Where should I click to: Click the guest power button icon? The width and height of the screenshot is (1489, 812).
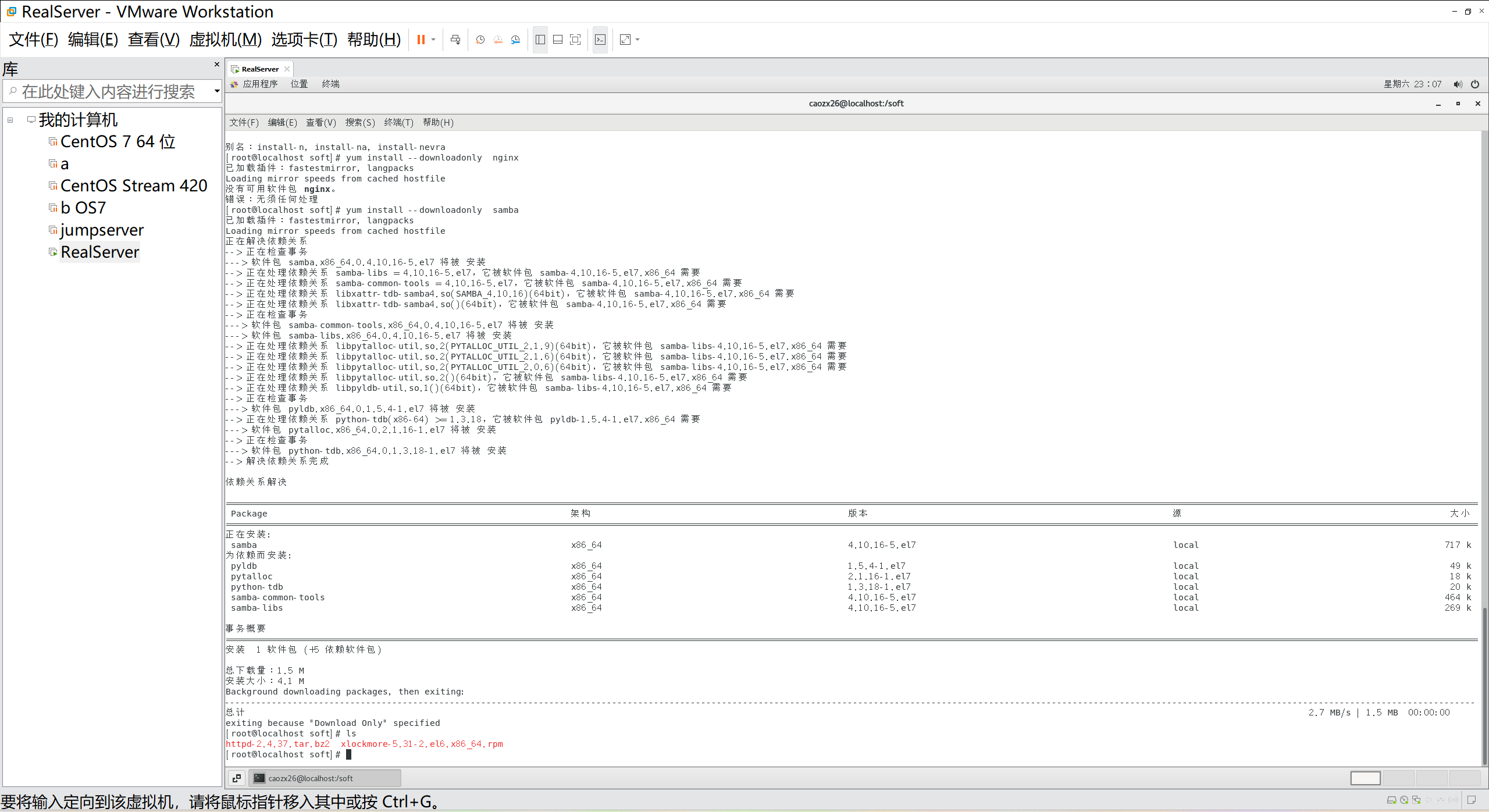click(1475, 84)
